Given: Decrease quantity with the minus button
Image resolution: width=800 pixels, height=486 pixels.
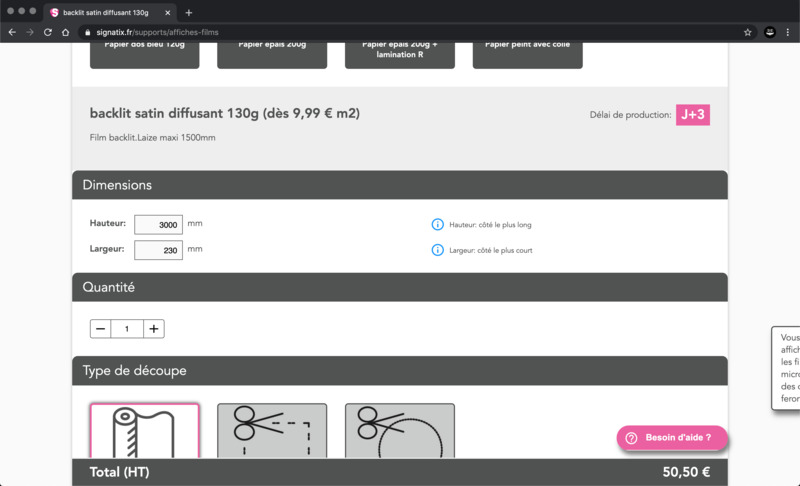Looking at the screenshot, I should 100,329.
